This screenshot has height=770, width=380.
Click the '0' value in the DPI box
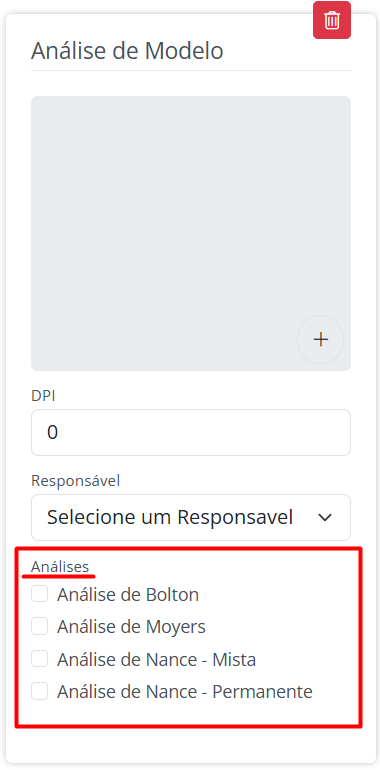click(53, 433)
